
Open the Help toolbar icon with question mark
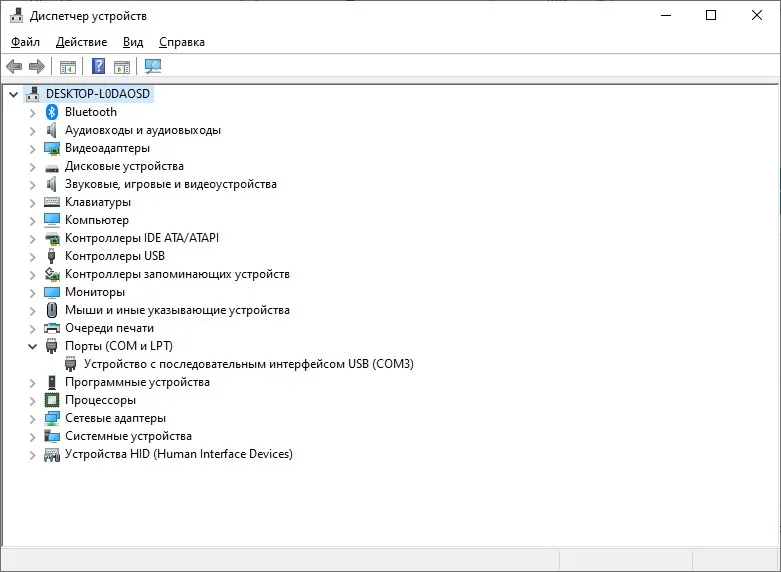99,66
